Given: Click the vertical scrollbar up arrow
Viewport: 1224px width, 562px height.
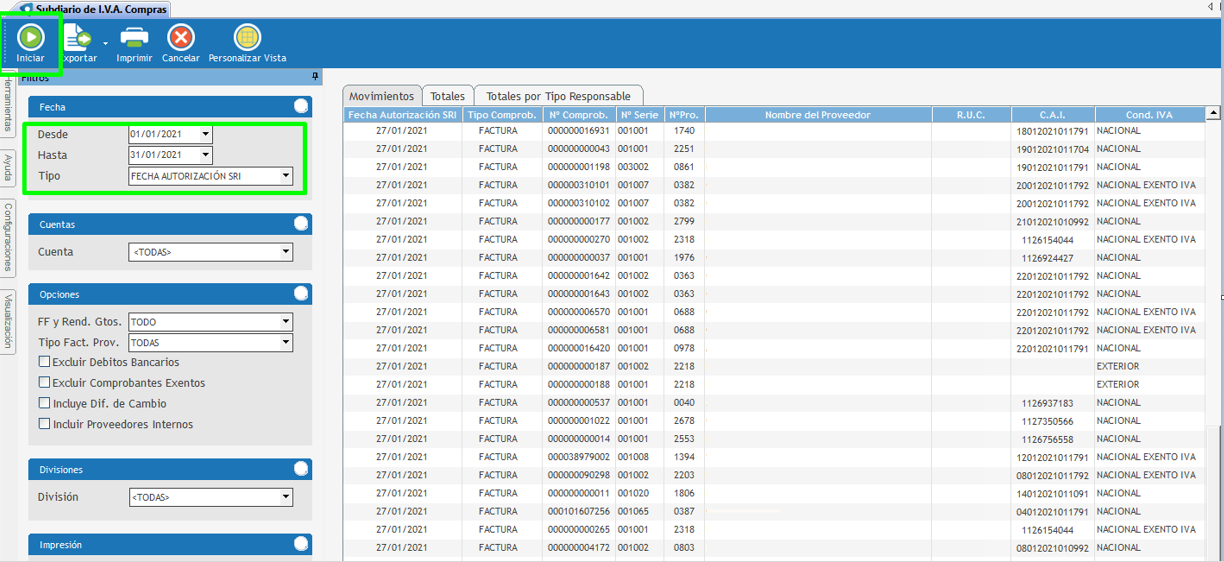Looking at the screenshot, I should click(1214, 114).
